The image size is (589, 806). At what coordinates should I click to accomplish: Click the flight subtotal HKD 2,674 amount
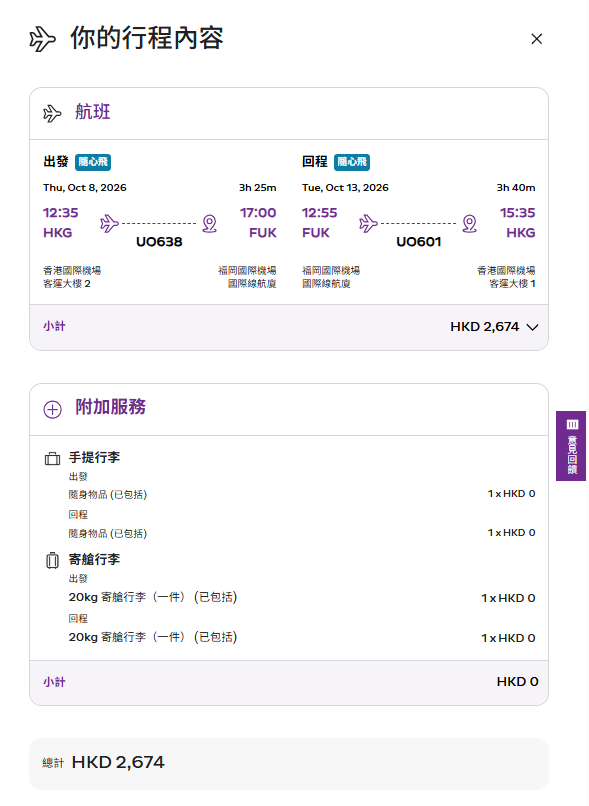485,327
